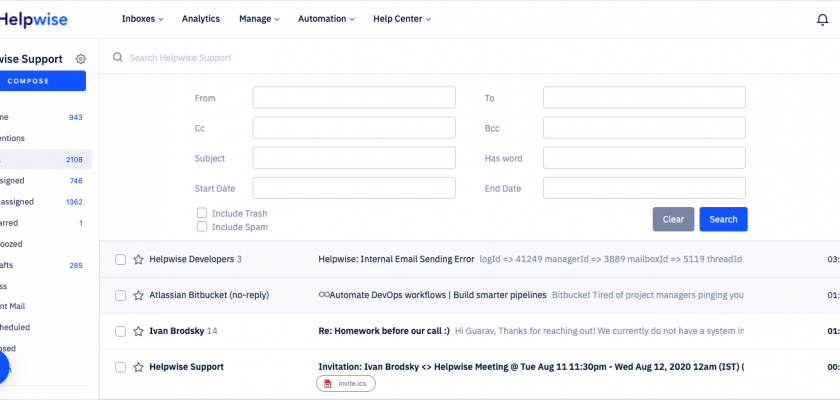Select the Helpwise Support invitation checkbox
Screen dimensions: 840x400
click(121, 367)
